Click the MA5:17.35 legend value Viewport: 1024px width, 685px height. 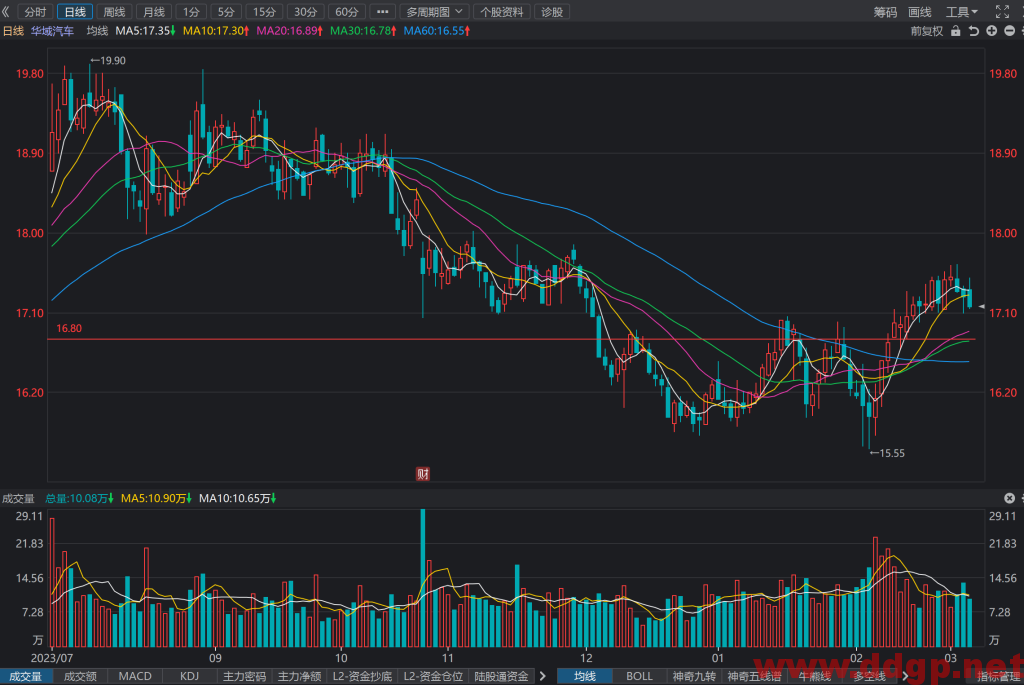tap(145, 31)
